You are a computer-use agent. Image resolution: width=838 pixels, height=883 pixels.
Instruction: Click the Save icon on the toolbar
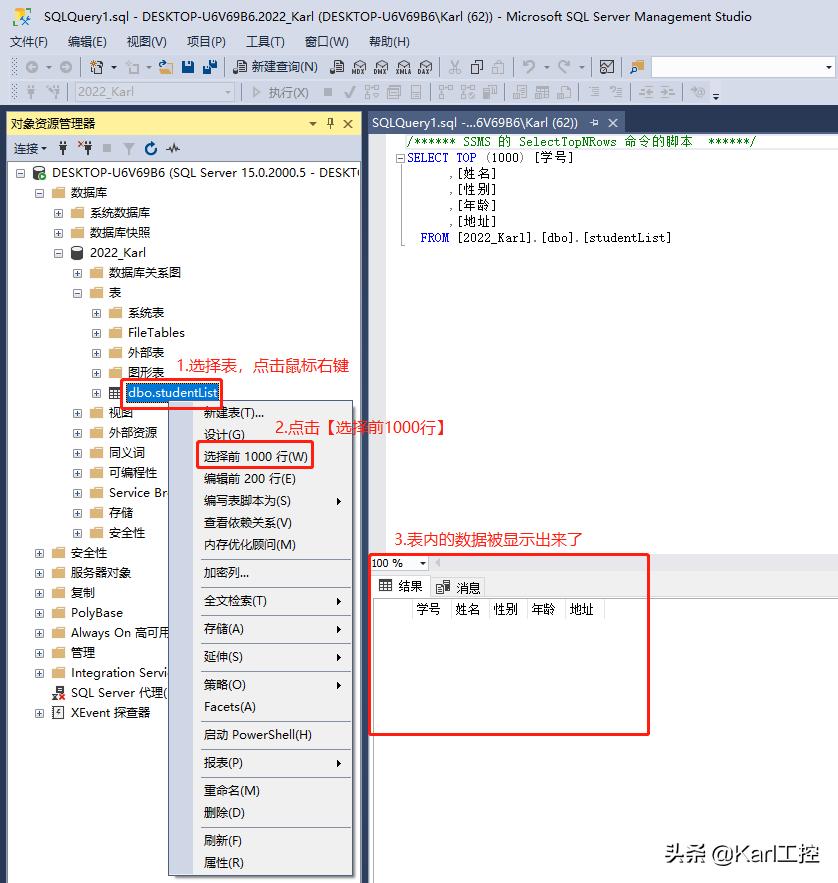point(186,67)
